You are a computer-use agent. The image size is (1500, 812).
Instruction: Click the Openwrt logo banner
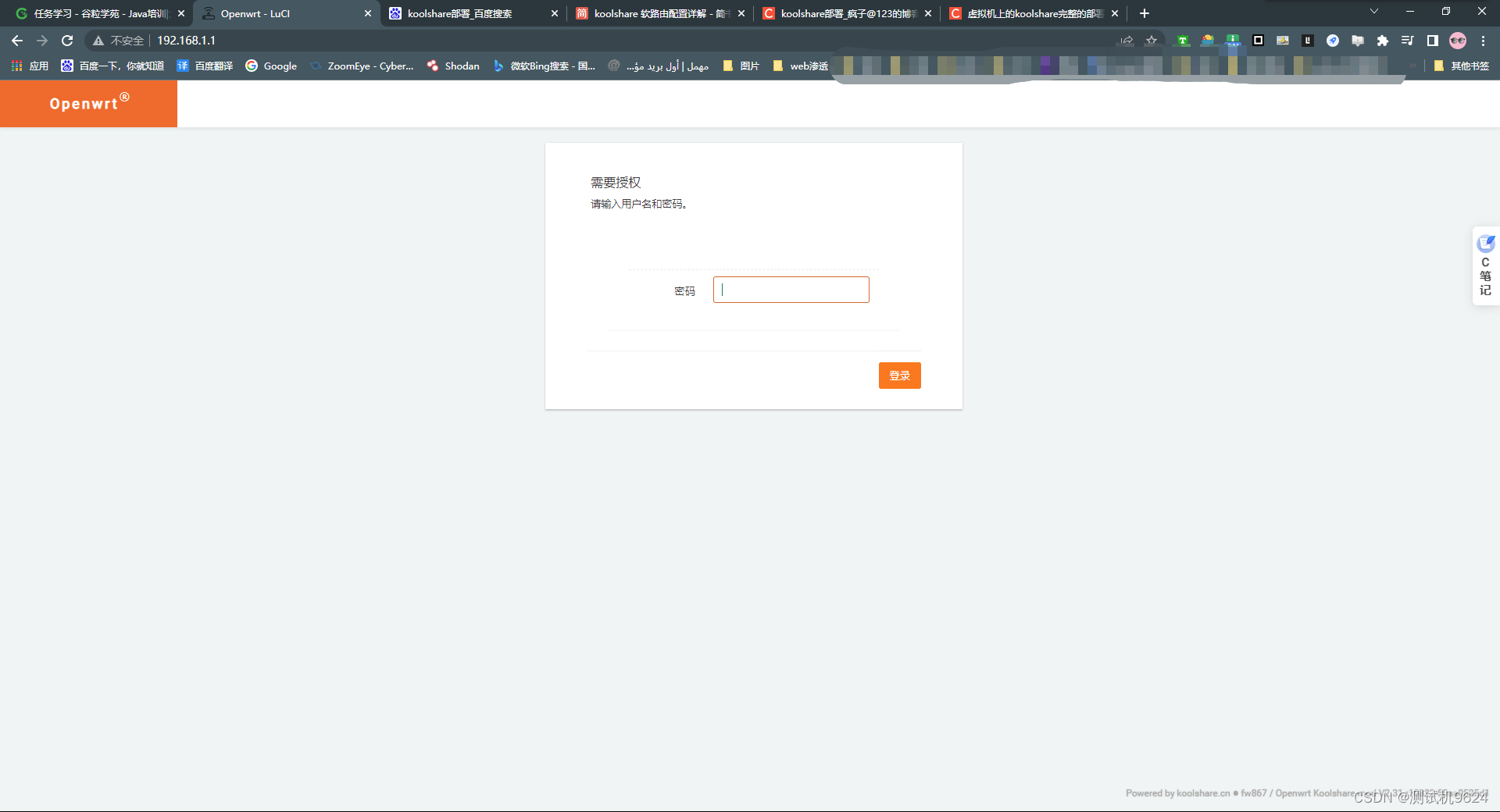pos(89,104)
